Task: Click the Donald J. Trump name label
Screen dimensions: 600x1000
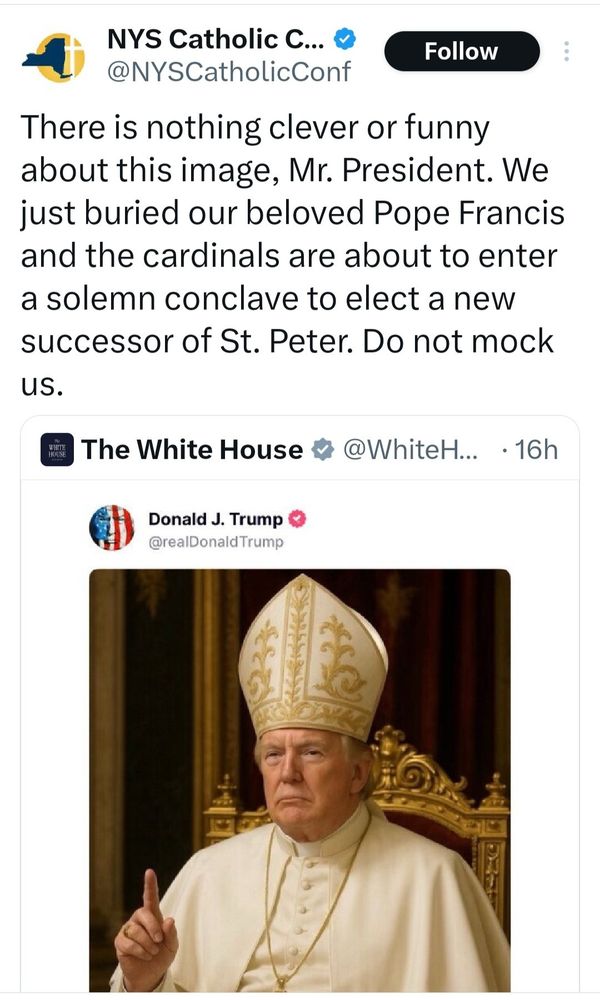Action: tap(216, 519)
